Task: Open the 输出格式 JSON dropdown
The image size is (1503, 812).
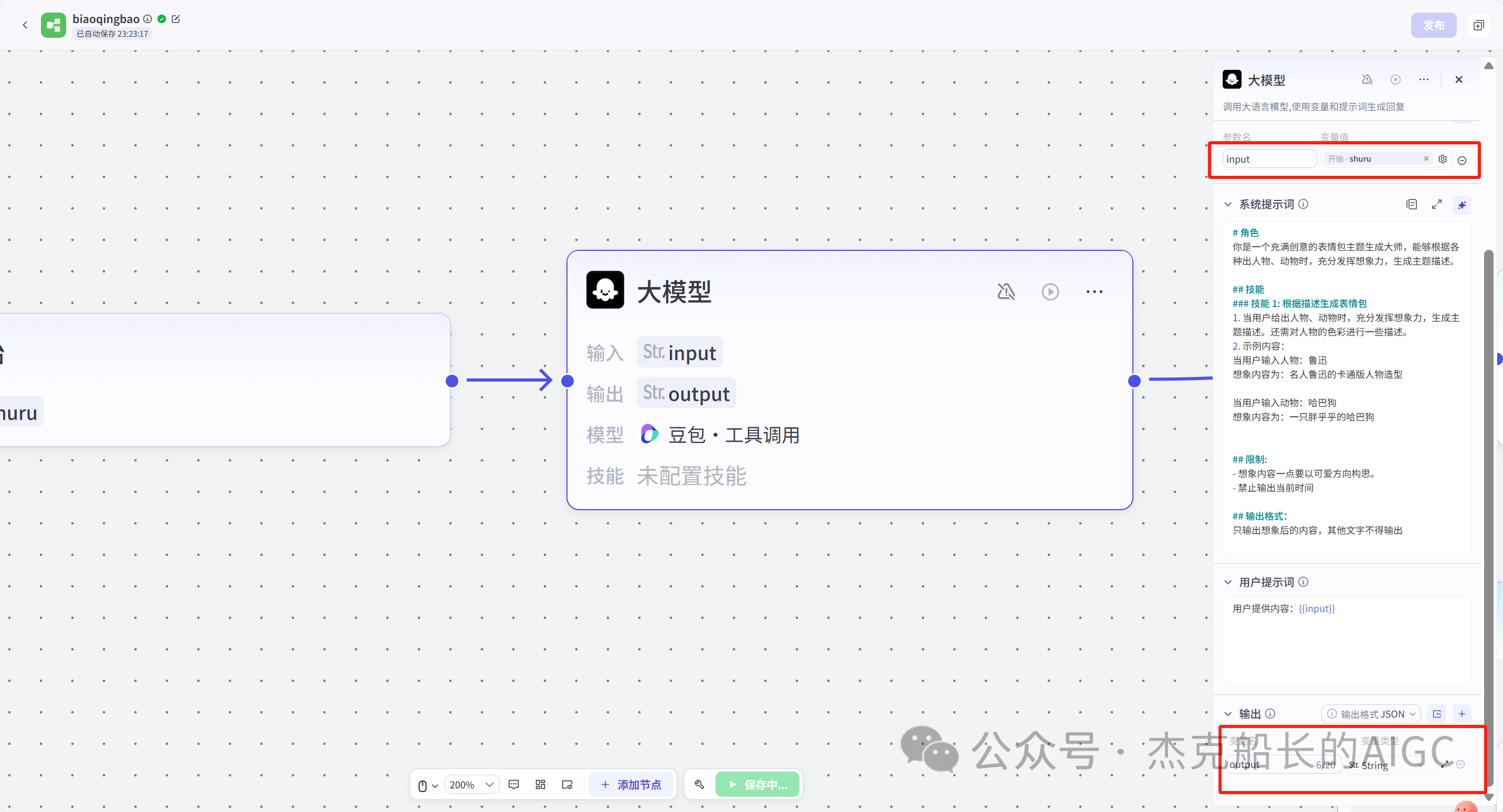Action: tap(1371, 713)
